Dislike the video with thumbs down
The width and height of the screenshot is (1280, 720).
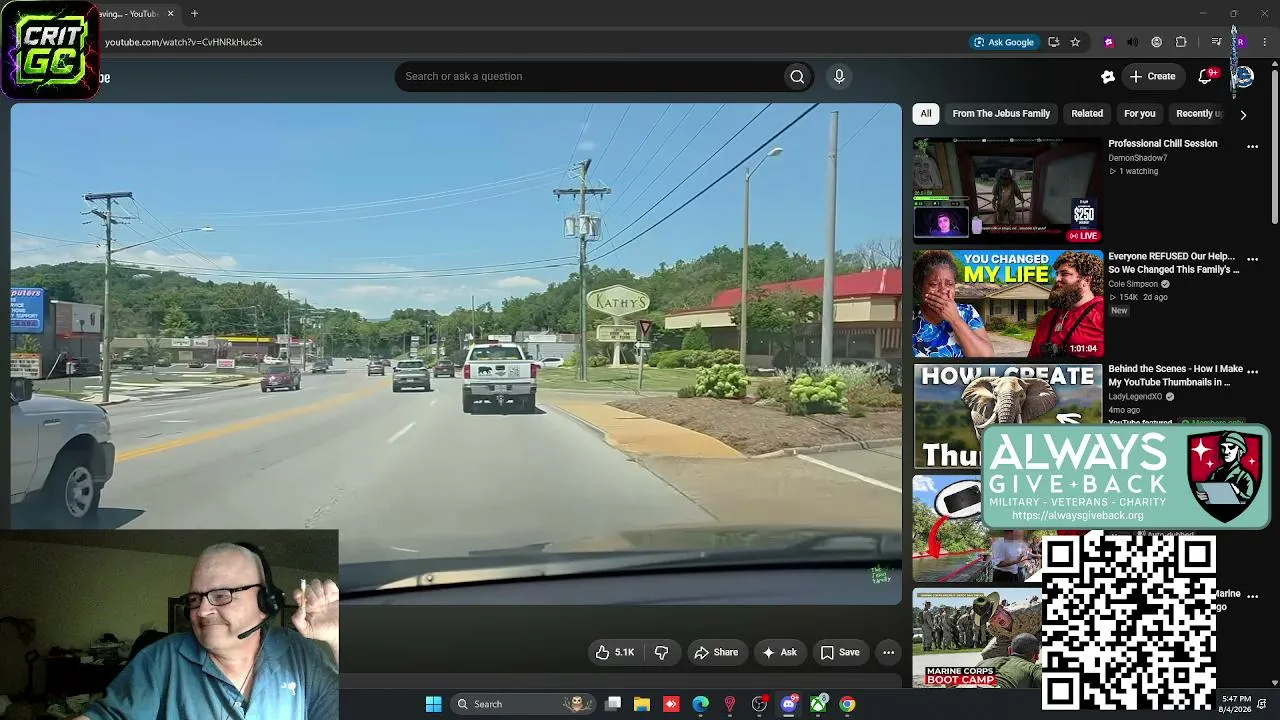click(661, 652)
